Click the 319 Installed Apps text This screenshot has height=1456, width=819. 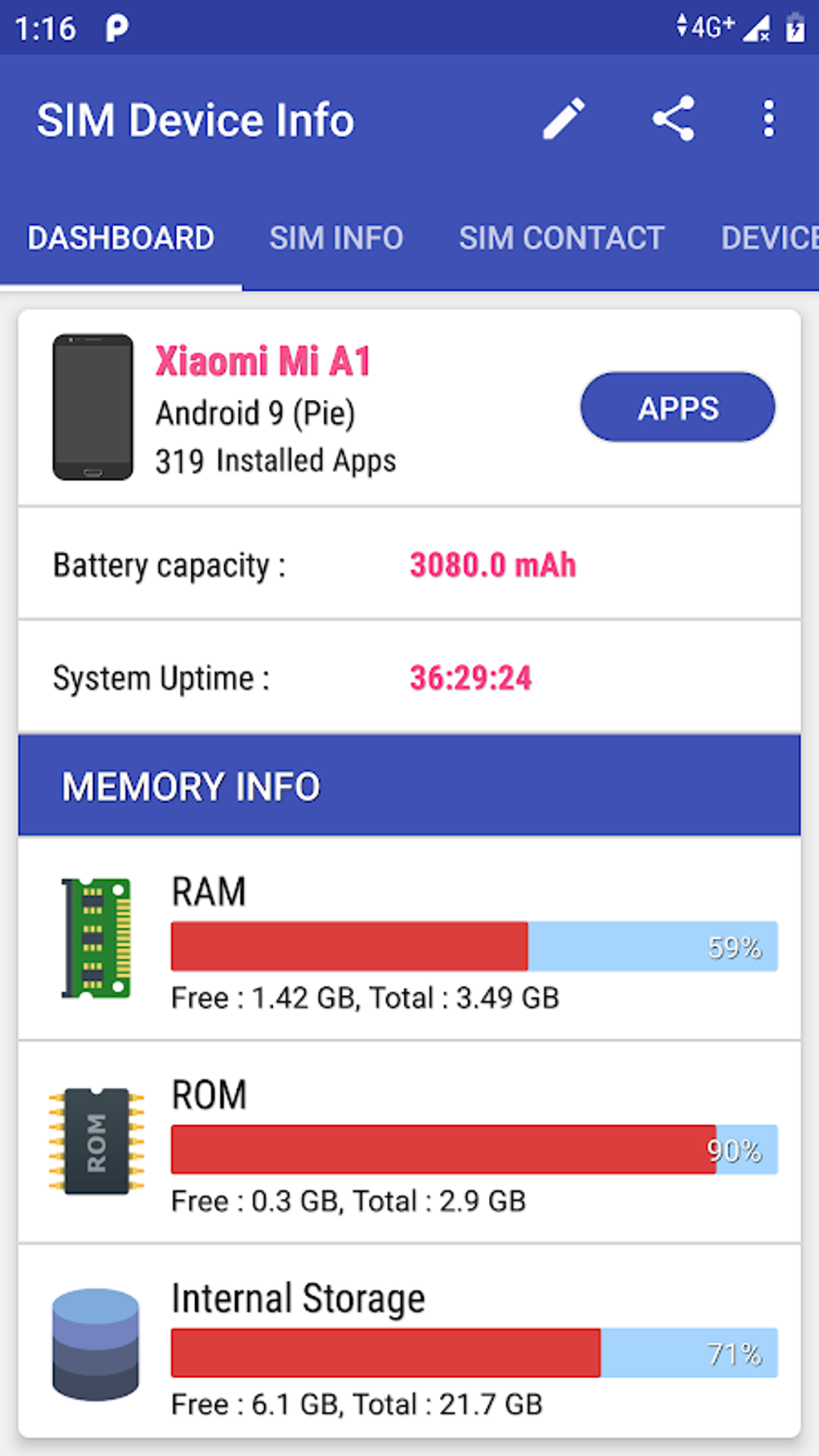click(275, 460)
